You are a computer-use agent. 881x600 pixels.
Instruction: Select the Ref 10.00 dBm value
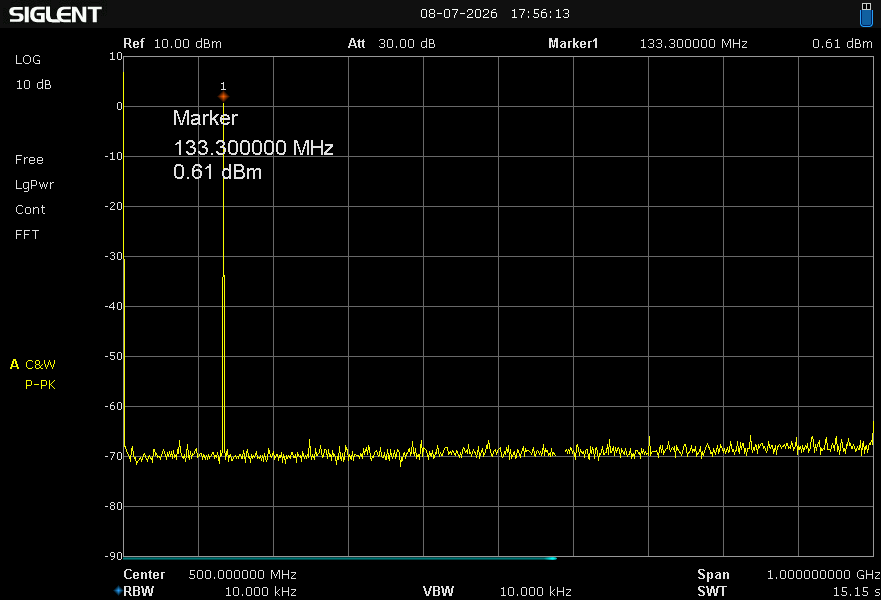click(x=188, y=44)
